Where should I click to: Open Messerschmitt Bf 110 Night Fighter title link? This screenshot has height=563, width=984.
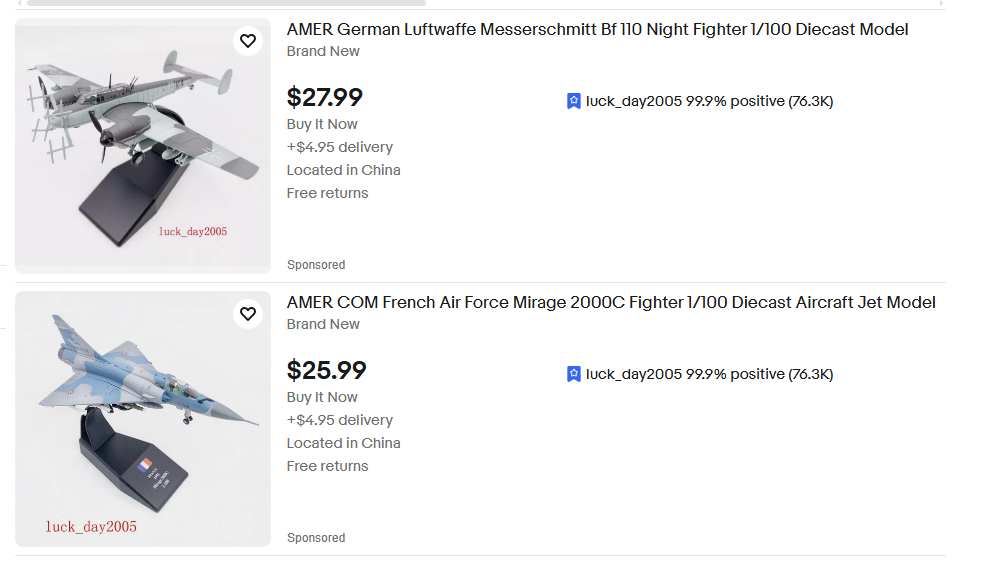click(x=597, y=30)
